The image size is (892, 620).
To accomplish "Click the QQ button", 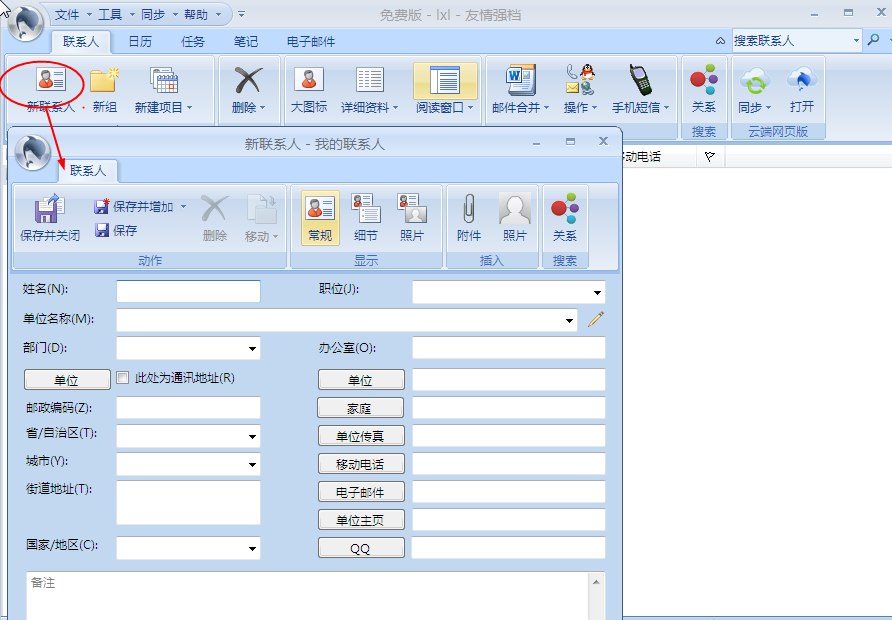I will 361,548.
